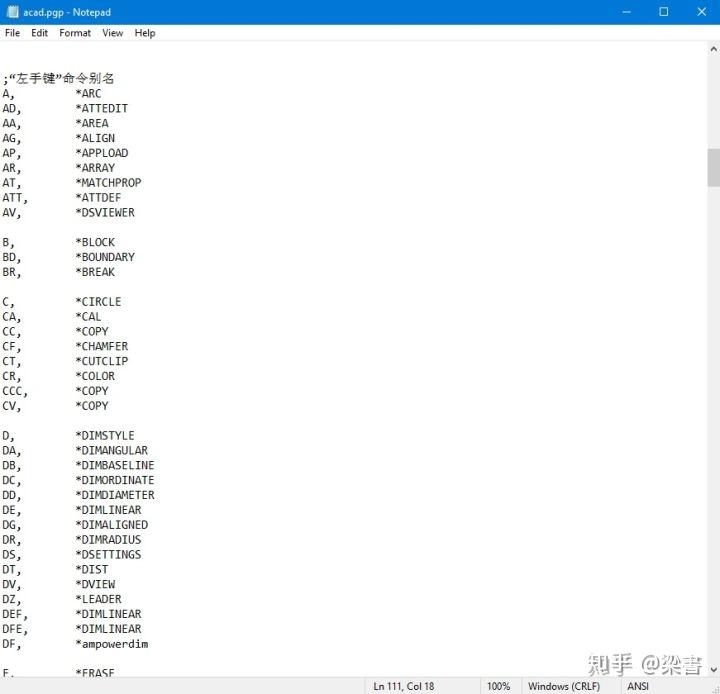
Task: Click the *COLOR command text
Action: click(x=95, y=376)
